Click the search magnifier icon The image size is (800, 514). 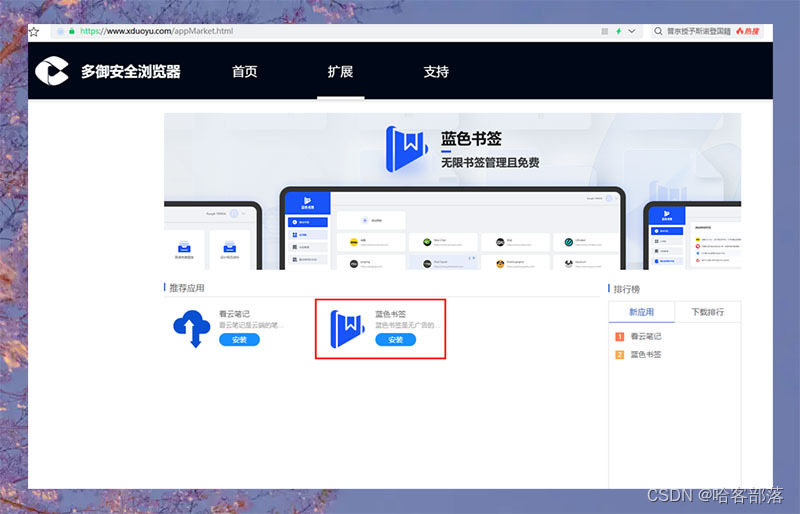click(x=658, y=31)
